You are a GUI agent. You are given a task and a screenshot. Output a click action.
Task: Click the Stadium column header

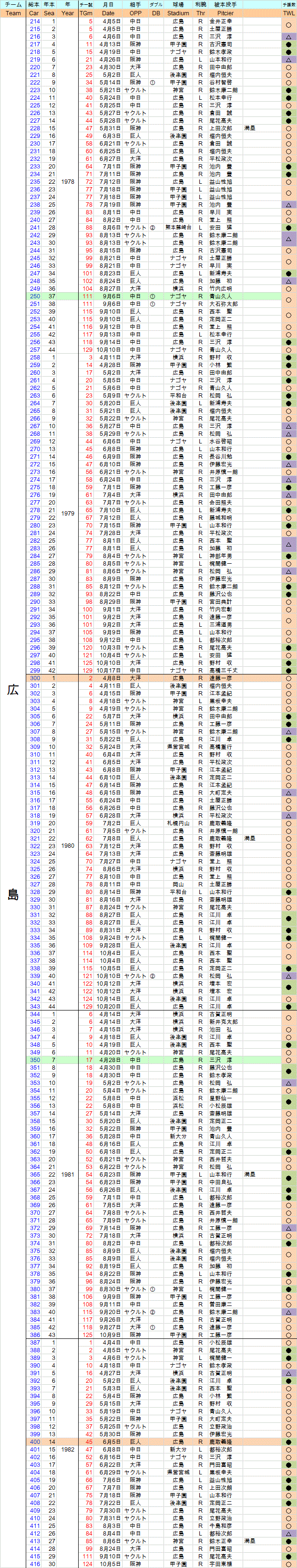point(178,13)
